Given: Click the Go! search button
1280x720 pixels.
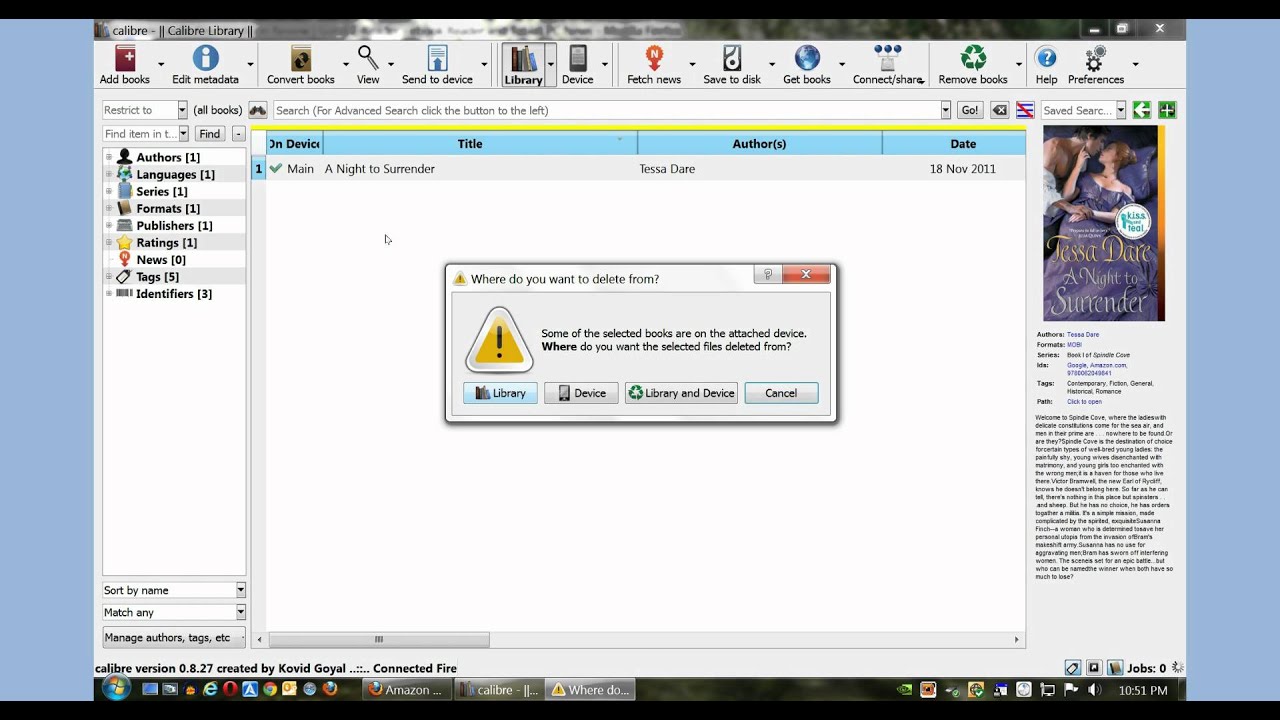Looking at the screenshot, I should [x=970, y=110].
